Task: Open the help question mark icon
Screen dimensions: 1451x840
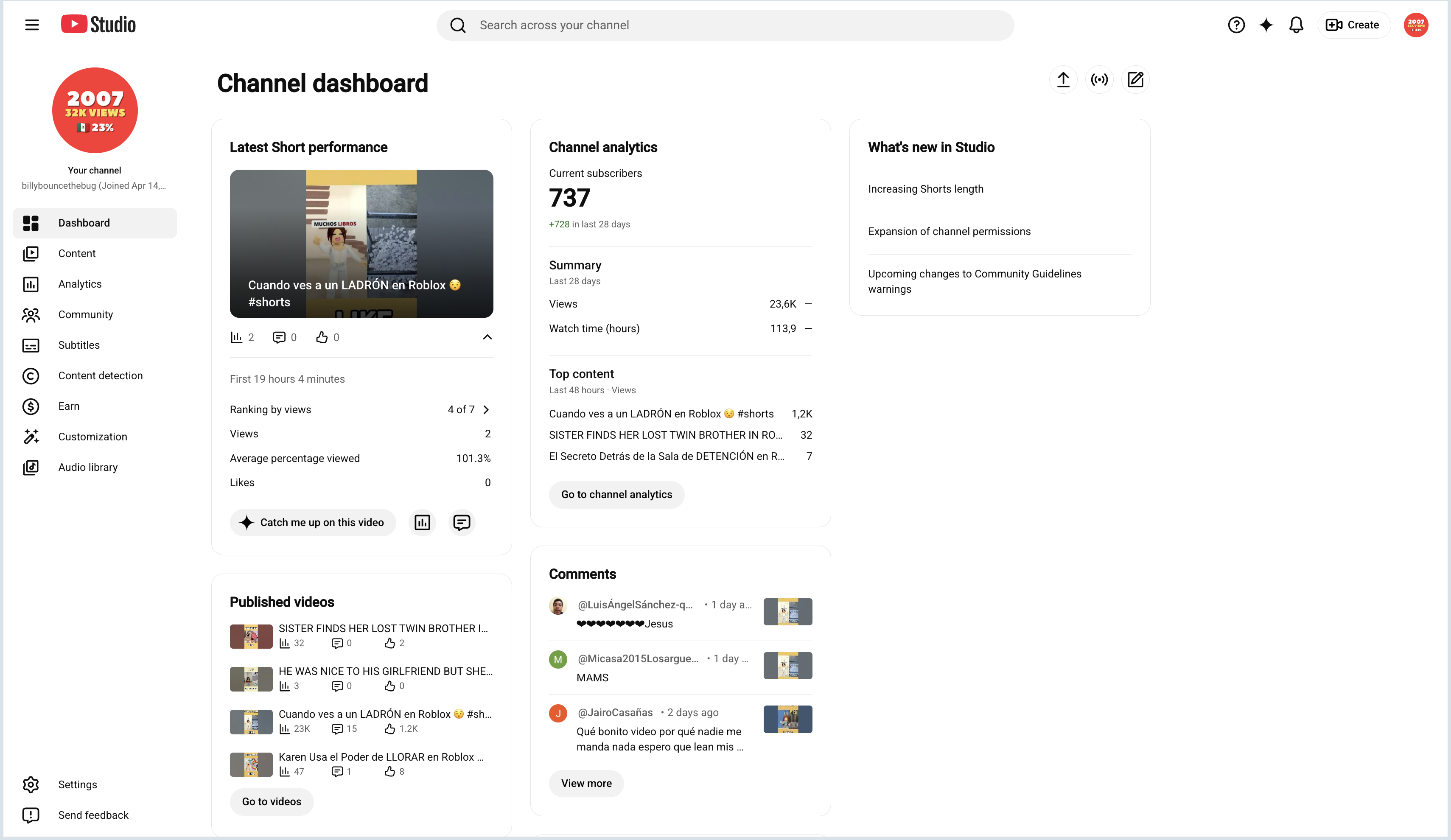Action: pos(1236,25)
